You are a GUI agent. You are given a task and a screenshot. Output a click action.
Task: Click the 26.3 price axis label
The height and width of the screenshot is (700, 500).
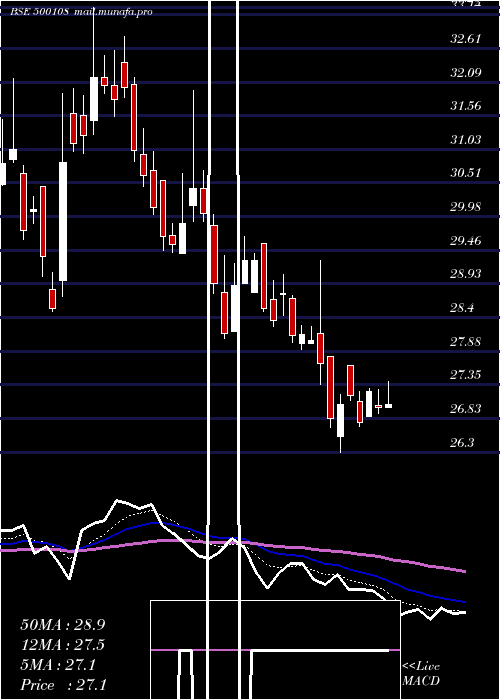pyautogui.click(x=462, y=442)
